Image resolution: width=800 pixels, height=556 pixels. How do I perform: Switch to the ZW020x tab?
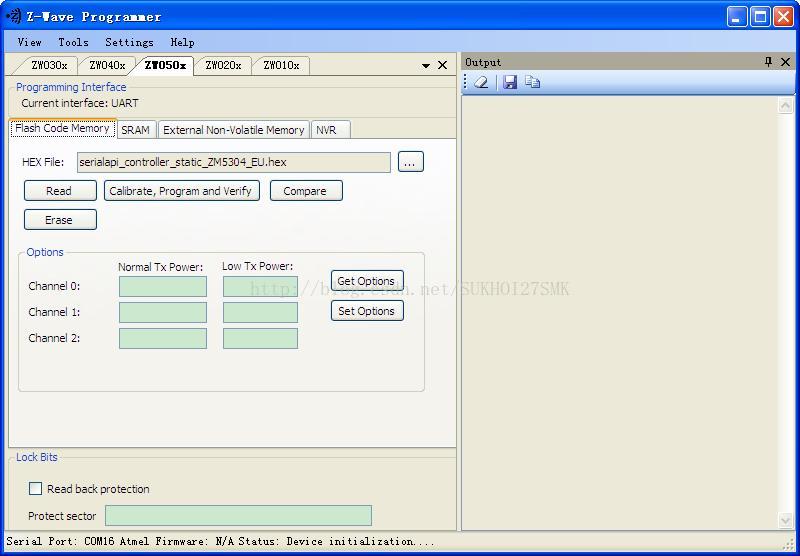(x=223, y=65)
